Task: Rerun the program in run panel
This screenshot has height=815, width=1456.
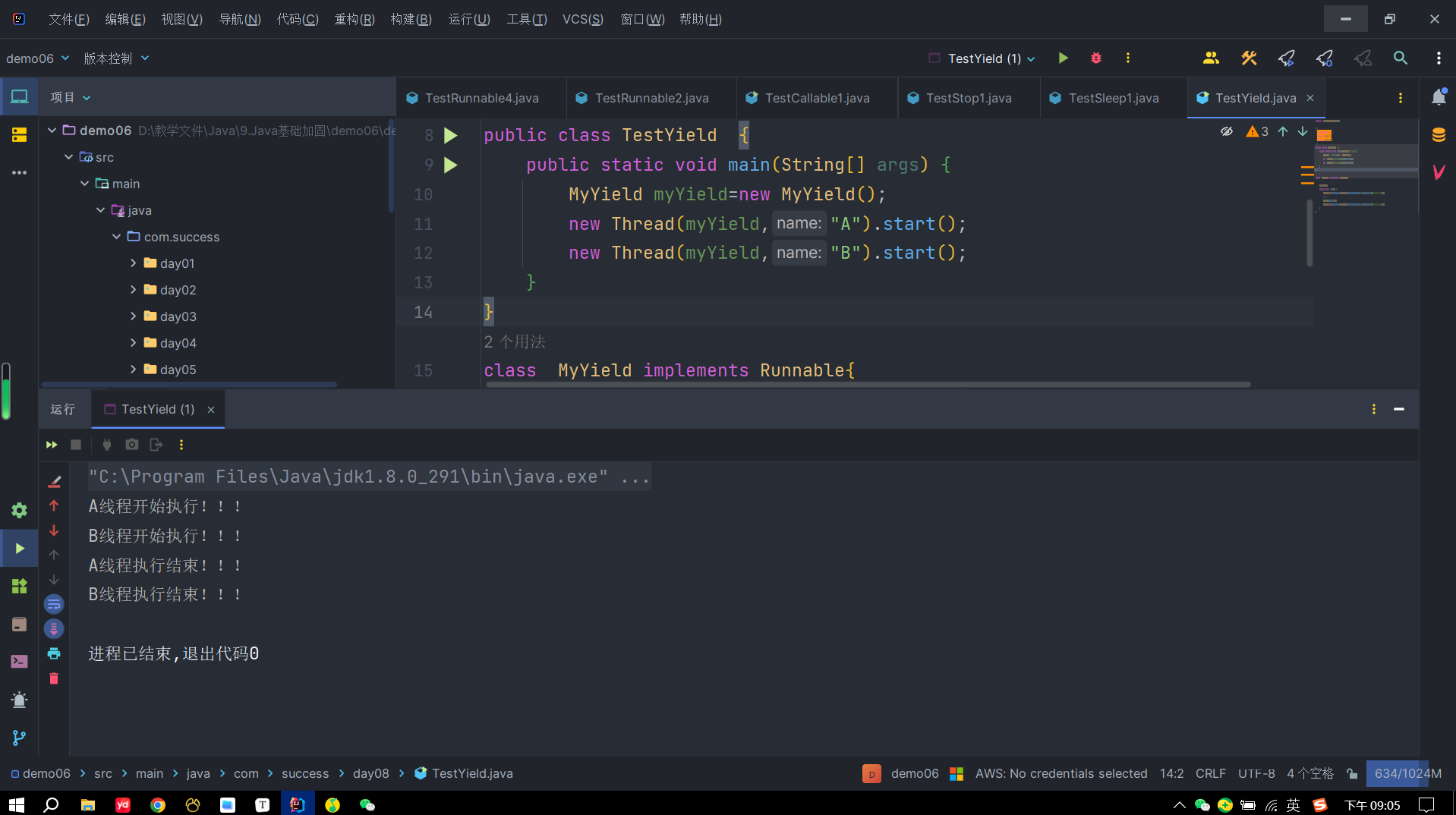Action: coord(52,445)
